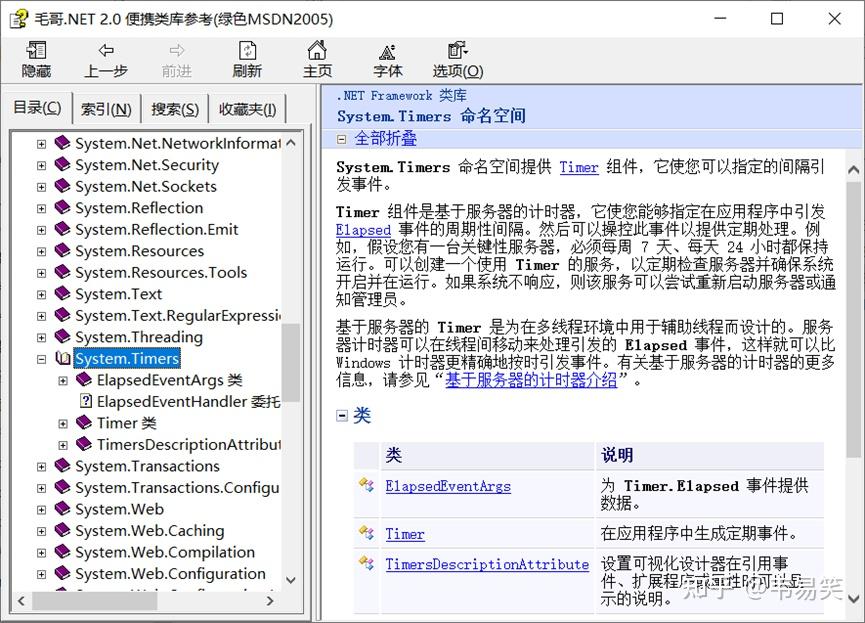The height and width of the screenshot is (623, 865).
Task: Open the 字体 (Font) toolbar icon
Action: pos(387,58)
